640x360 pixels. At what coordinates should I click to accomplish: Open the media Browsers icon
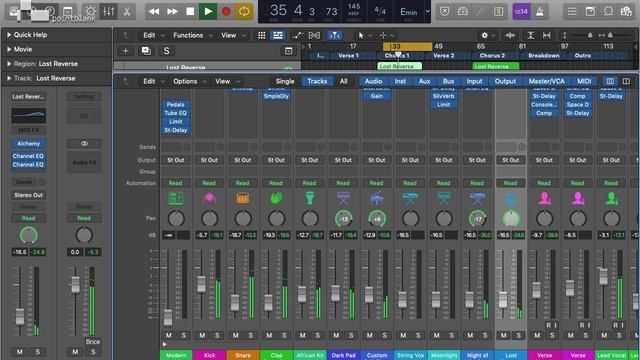click(627, 11)
